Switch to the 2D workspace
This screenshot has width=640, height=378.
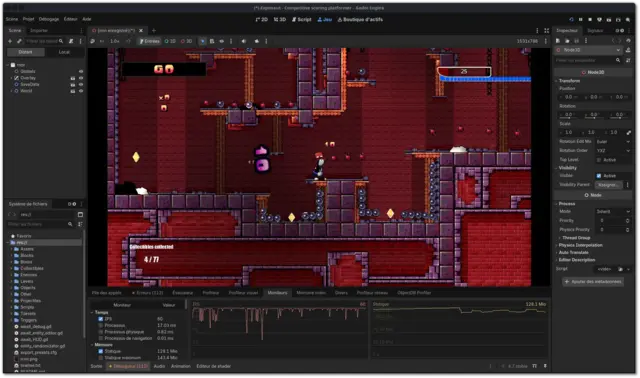tap(261, 19)
